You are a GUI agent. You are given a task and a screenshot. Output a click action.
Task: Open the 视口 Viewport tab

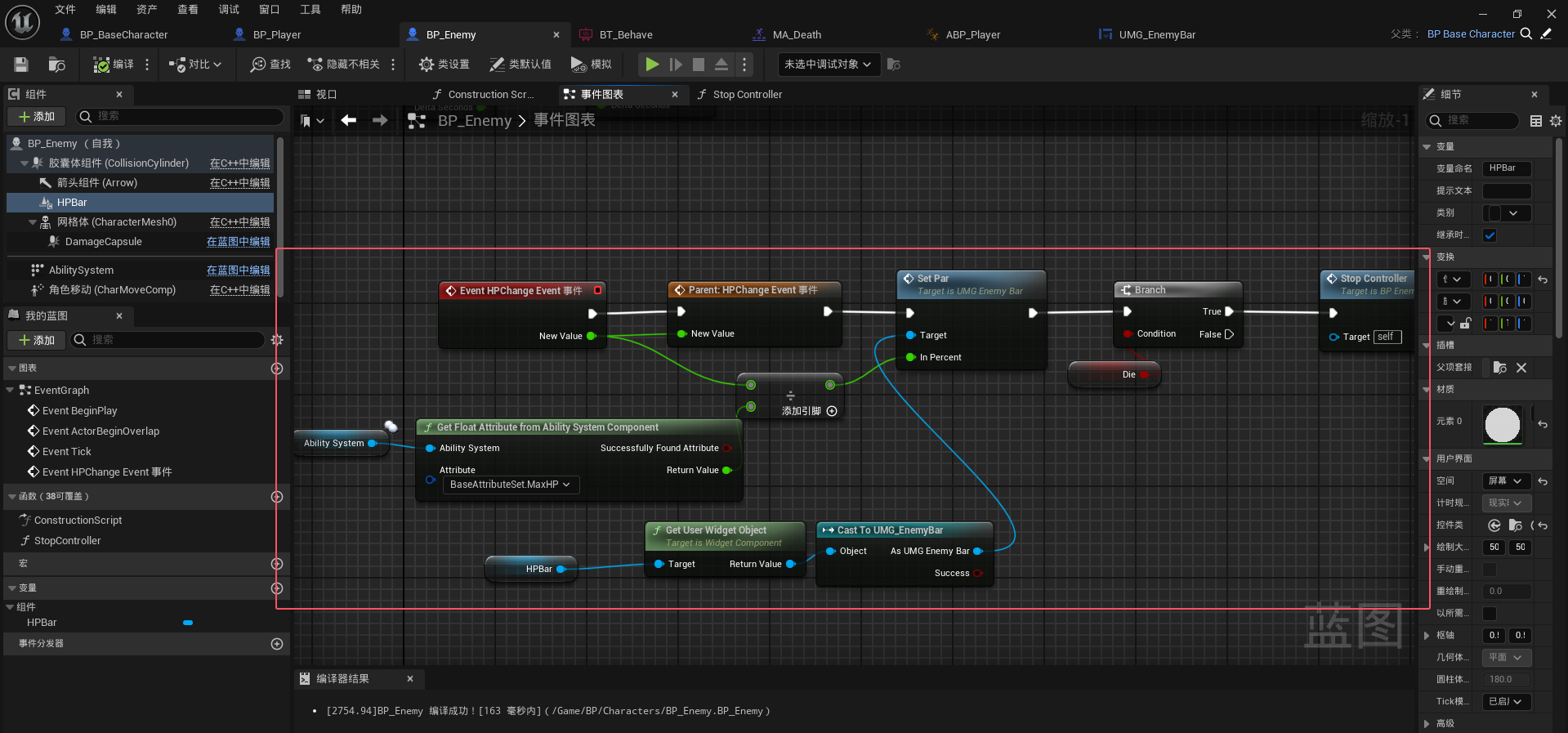click(318, 95)
